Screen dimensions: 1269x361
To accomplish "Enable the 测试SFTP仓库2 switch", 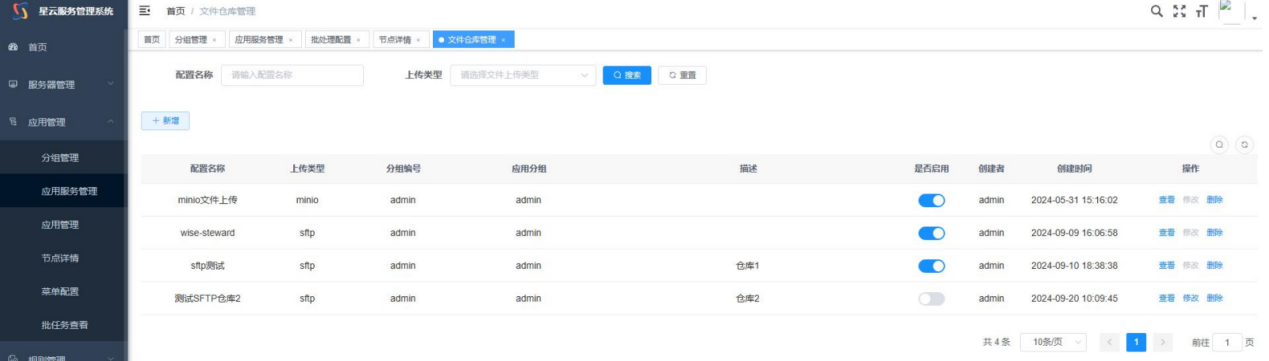I will pos(931,298).
